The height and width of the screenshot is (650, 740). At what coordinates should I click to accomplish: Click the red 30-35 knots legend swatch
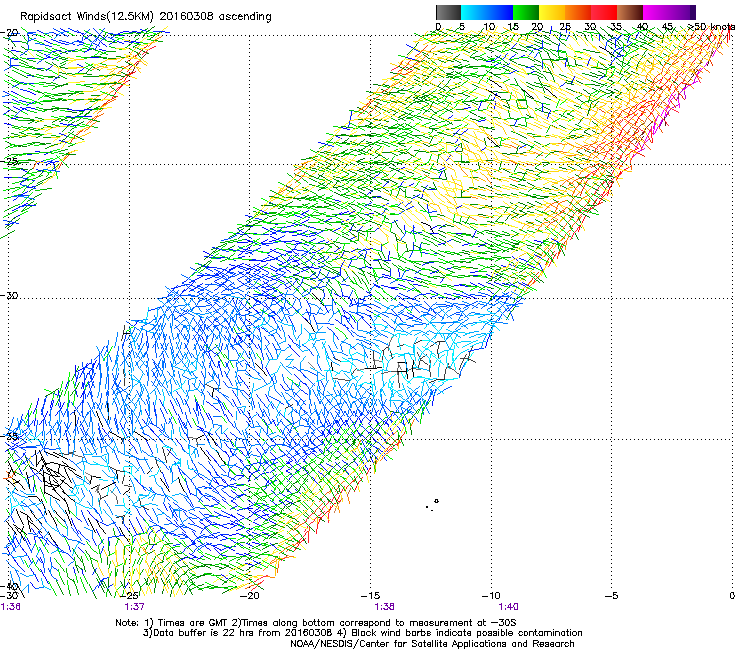pyautogui.click(x=604, y=12)
